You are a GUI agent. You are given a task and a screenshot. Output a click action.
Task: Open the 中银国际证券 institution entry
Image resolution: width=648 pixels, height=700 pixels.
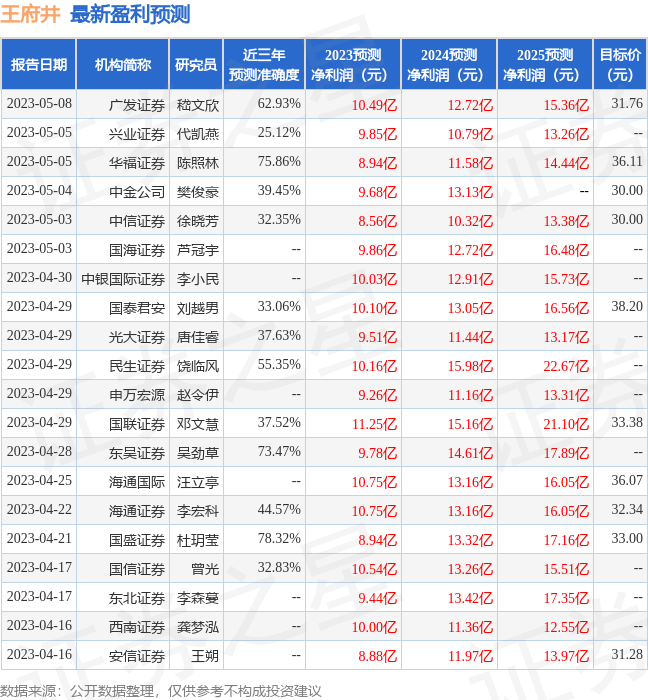click(123, 278)
